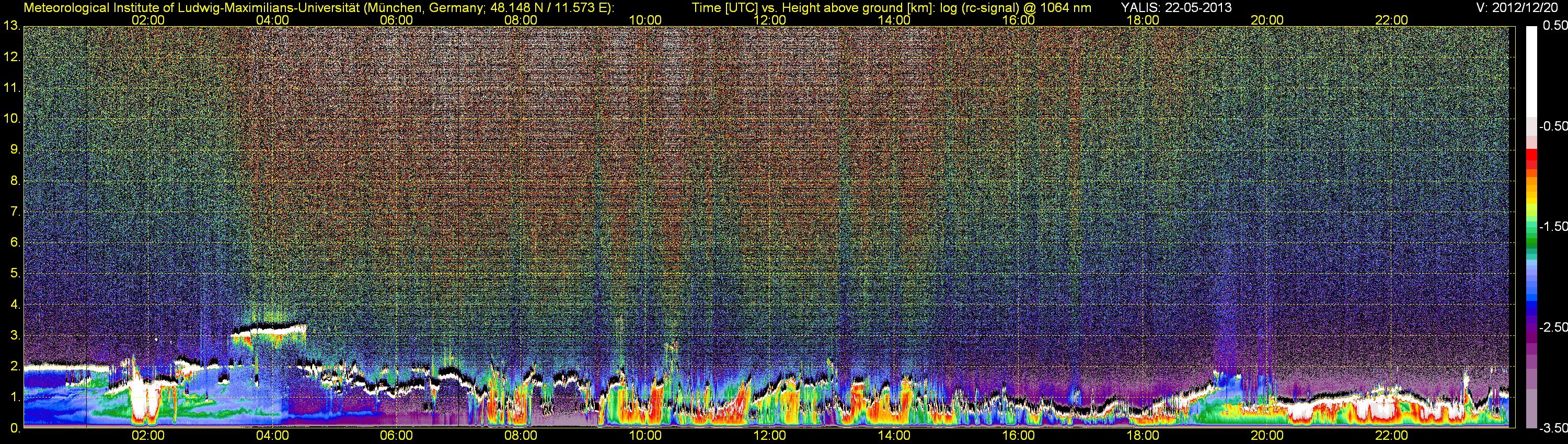Click the vertical color scale bar

click(1531, 227)
